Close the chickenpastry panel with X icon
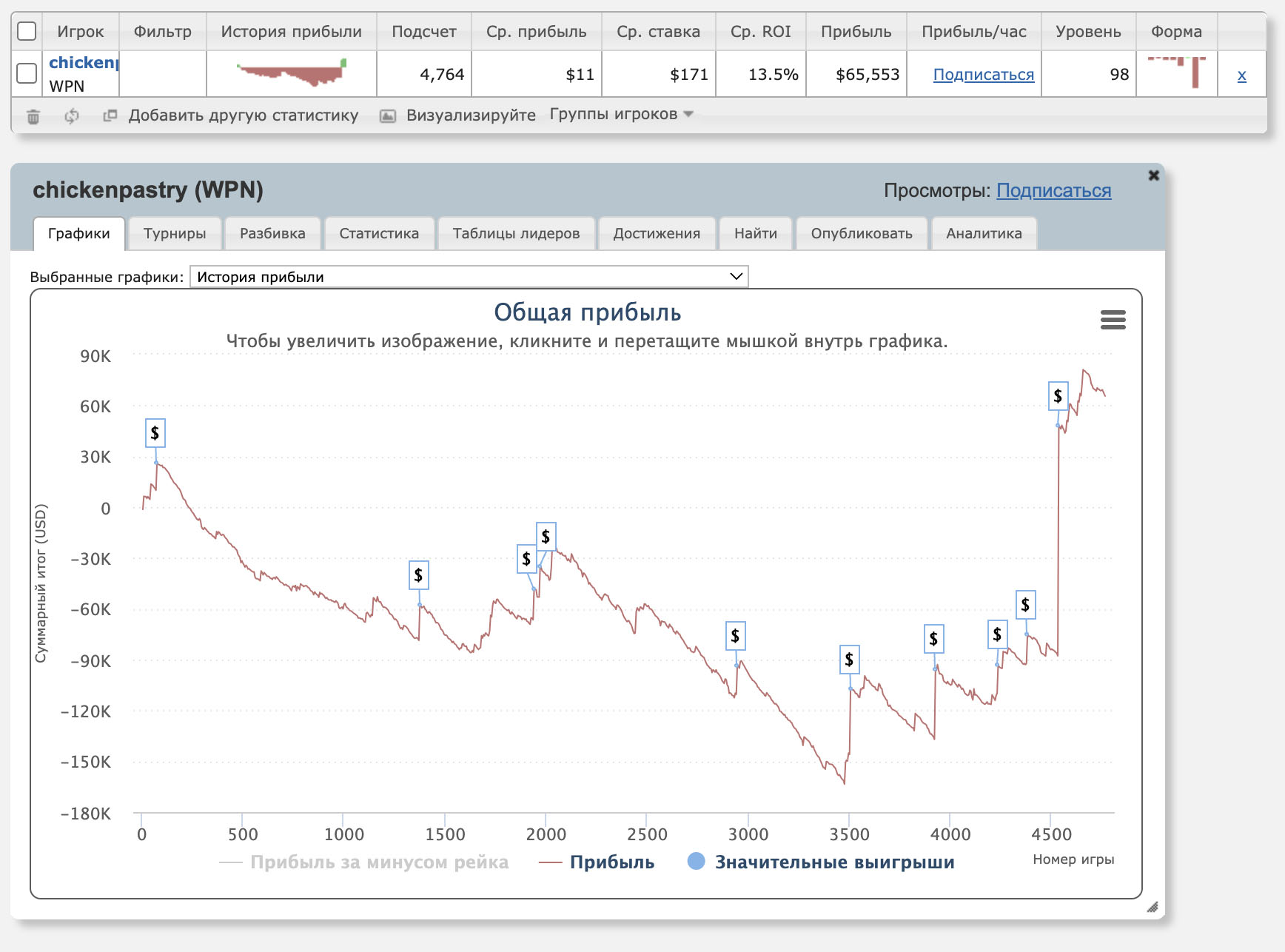Viewport: 1285px width, 952px height. point(1153,175)
